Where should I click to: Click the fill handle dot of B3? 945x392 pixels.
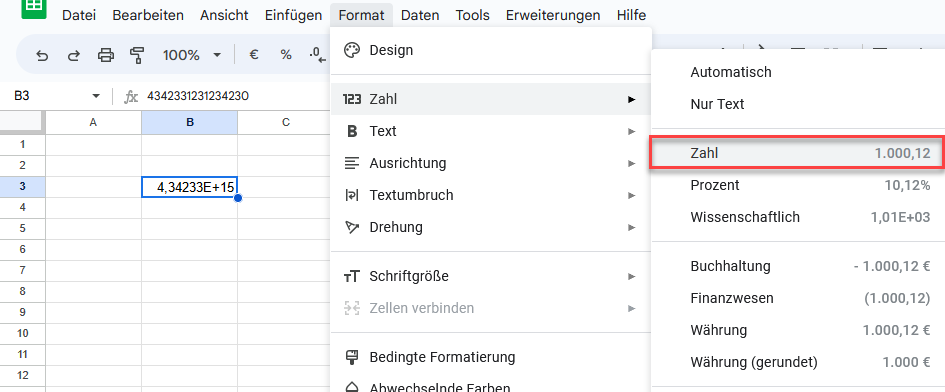click(238, 197)
